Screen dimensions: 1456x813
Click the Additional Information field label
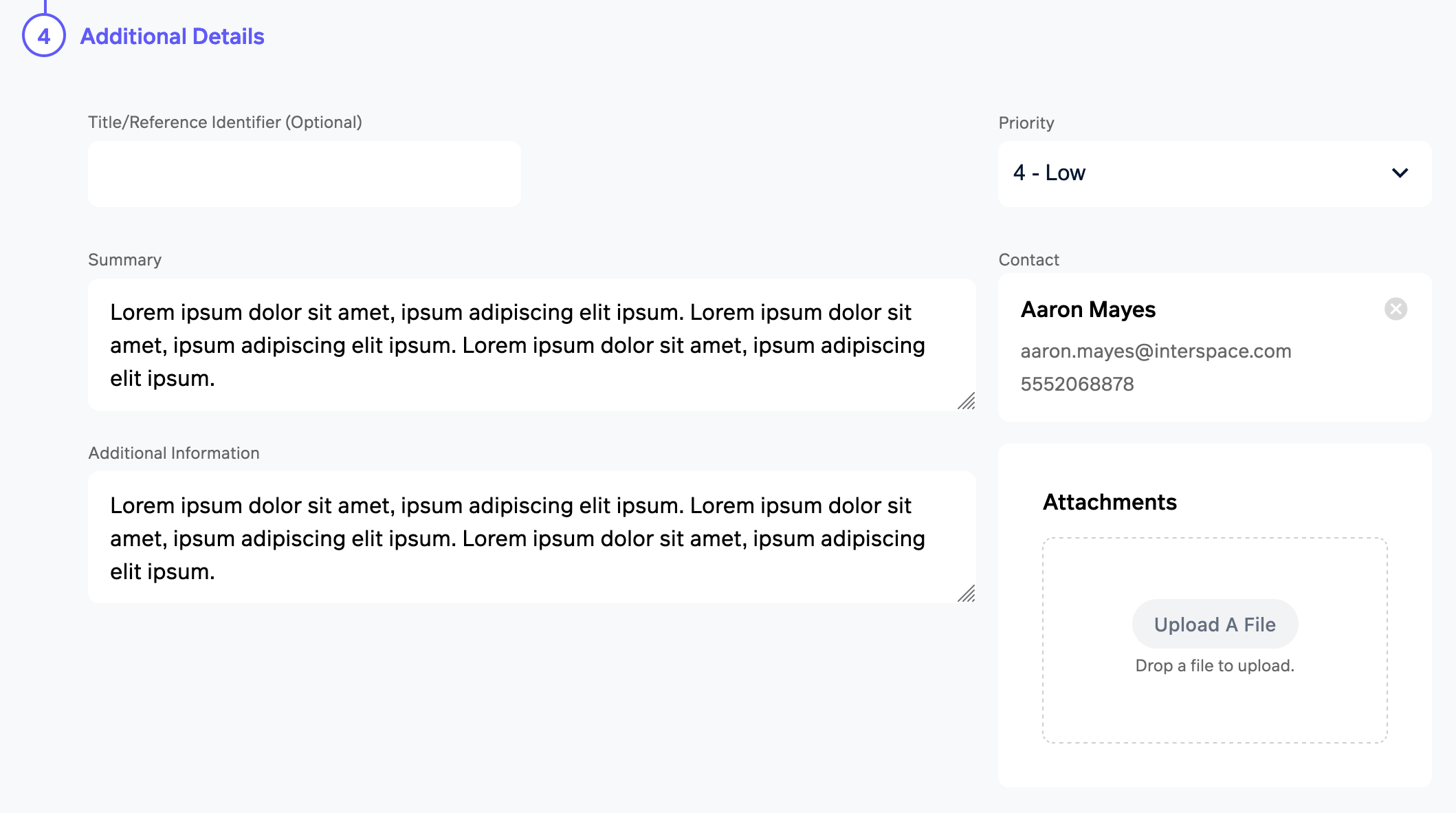click(x=174, y=453)
